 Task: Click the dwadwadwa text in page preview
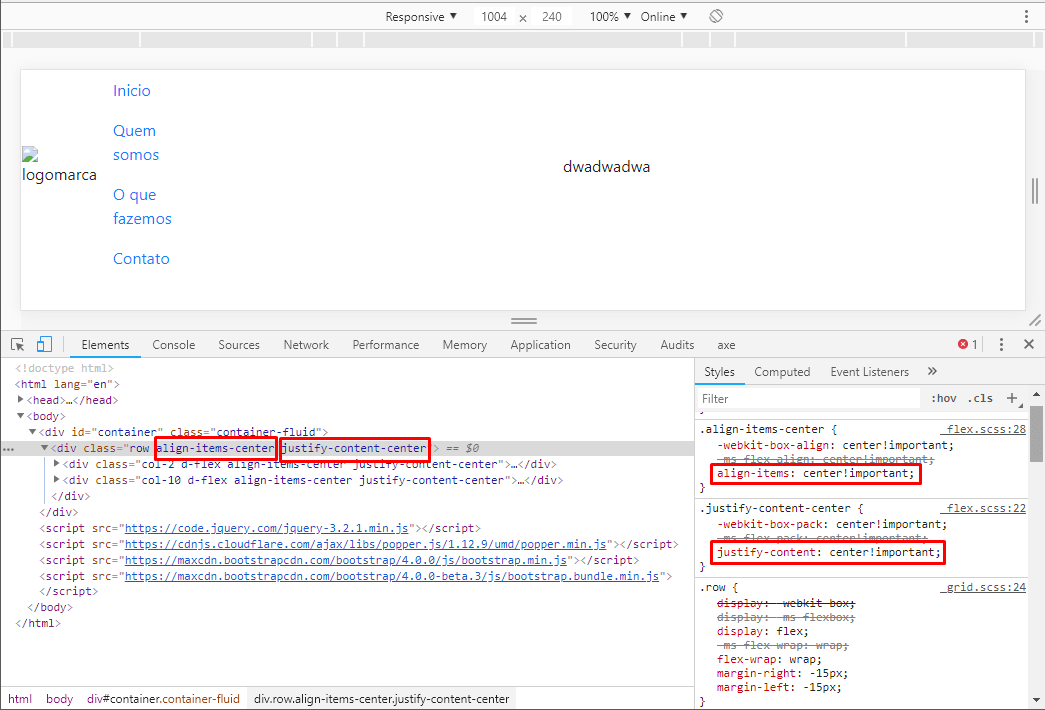coord(606,167)
